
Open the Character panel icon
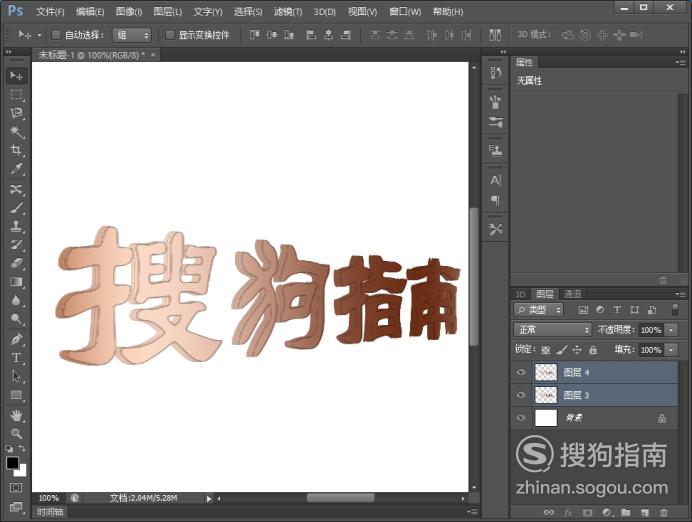click(x=496, y=180)
